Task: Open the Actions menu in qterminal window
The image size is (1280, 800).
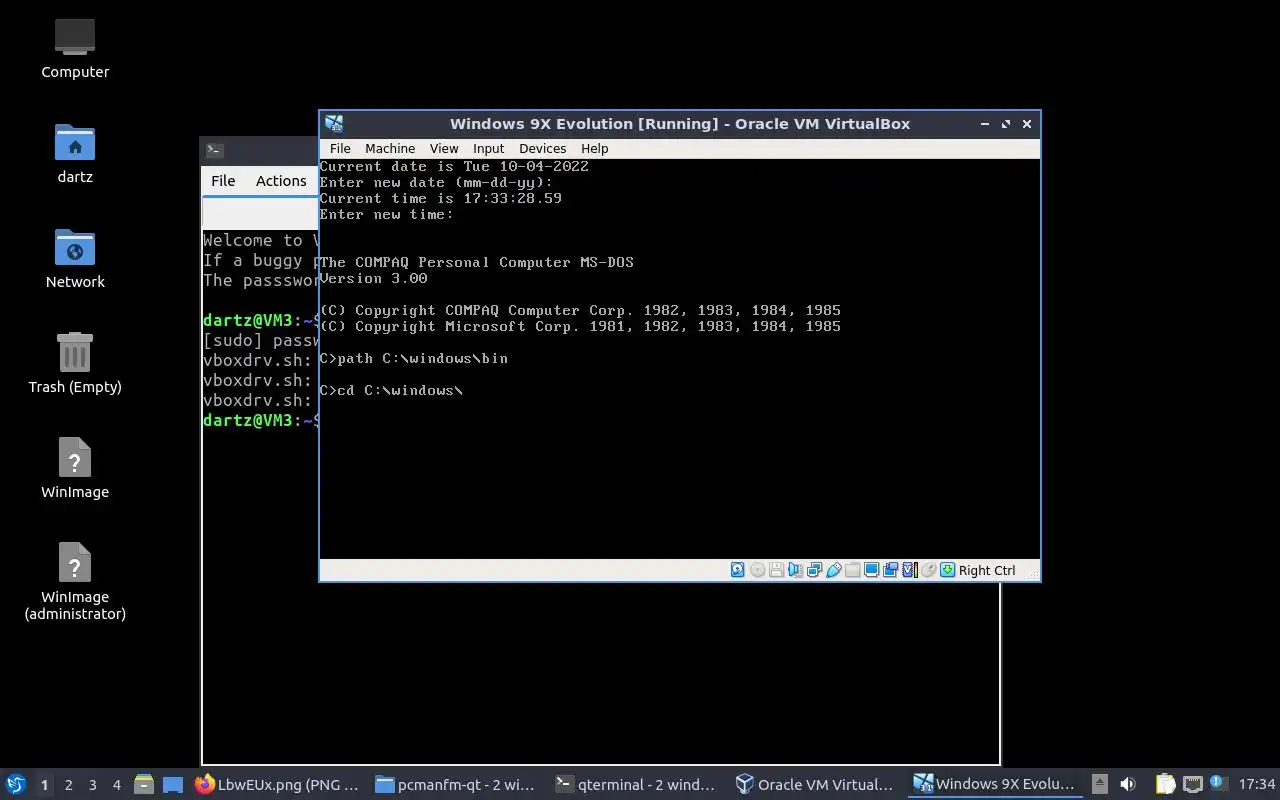Action: 281,180
